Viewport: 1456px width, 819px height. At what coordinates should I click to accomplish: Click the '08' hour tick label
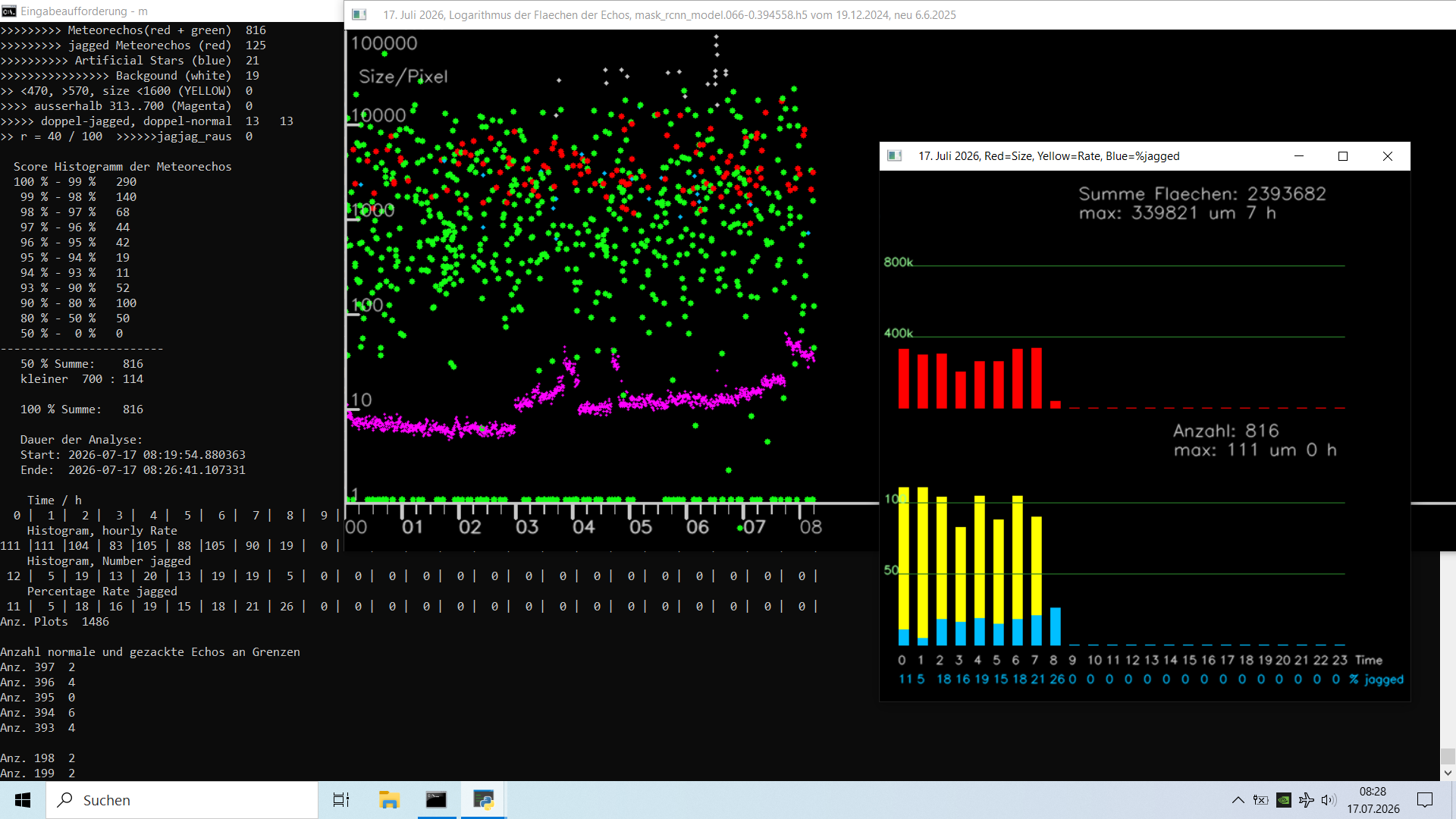pos(811,527)
